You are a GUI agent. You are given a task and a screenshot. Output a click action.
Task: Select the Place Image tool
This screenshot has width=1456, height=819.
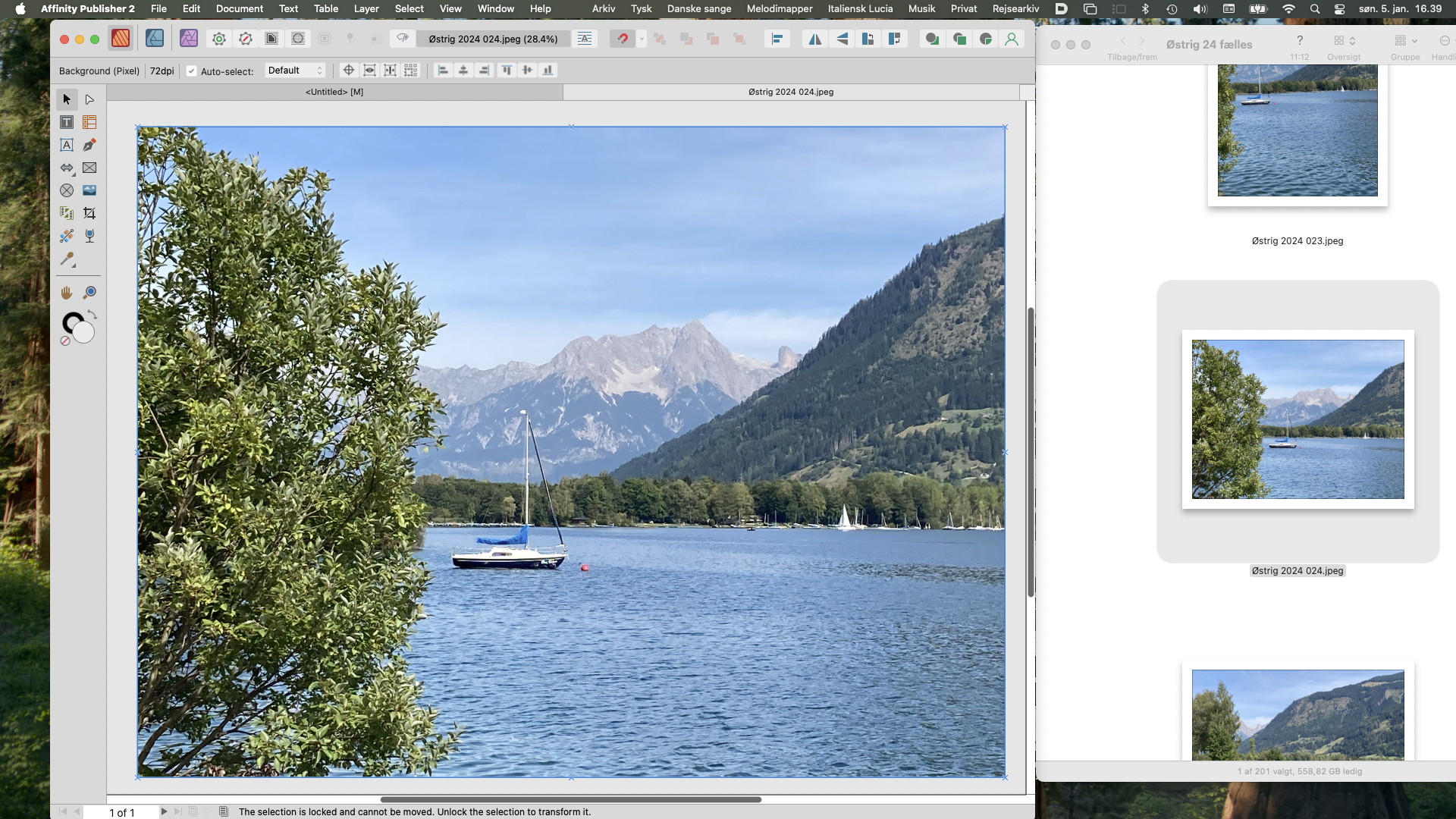coord(89,190)
